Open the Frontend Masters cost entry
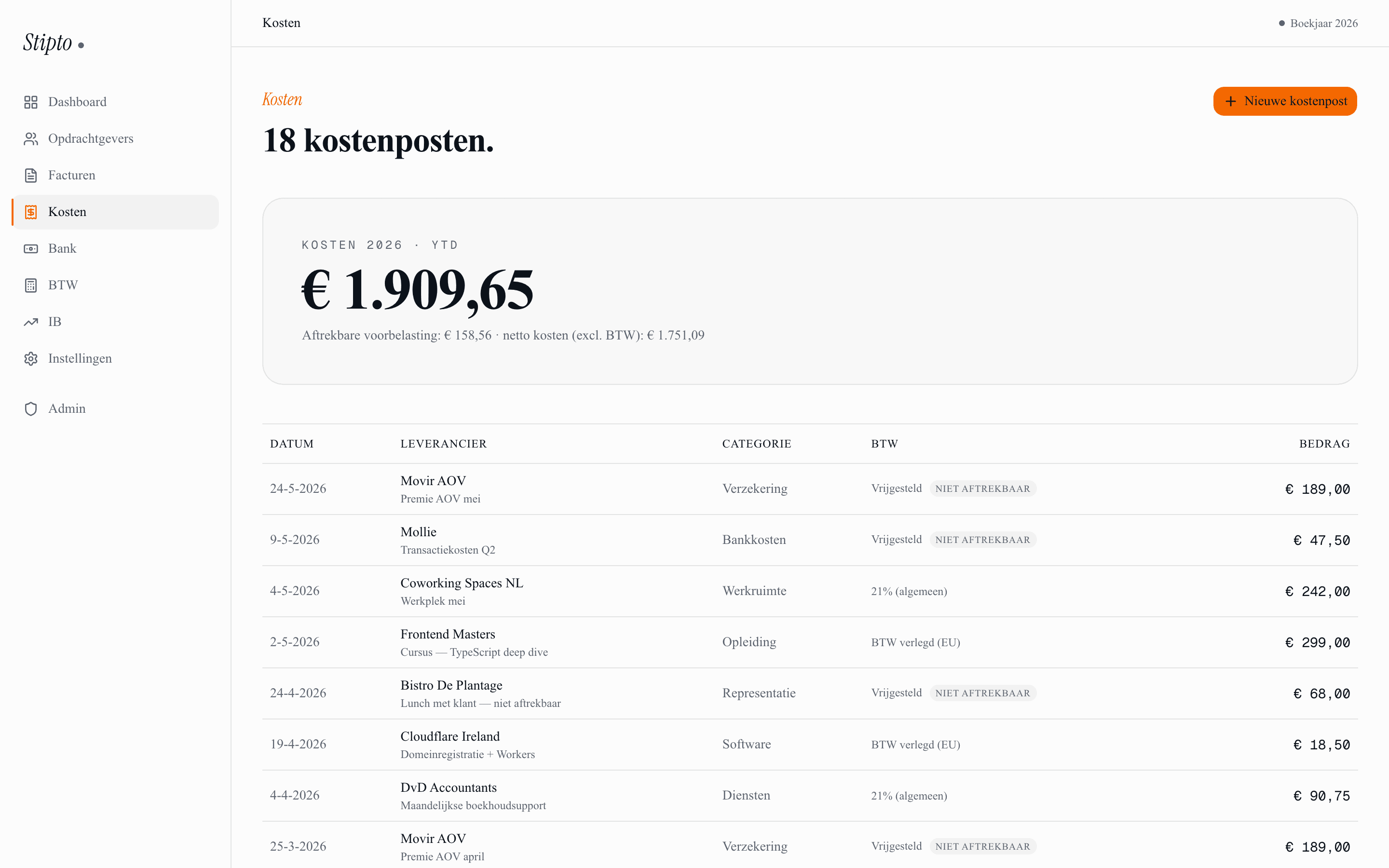The width and height of the screenshot is (1389, 868). 810,642
